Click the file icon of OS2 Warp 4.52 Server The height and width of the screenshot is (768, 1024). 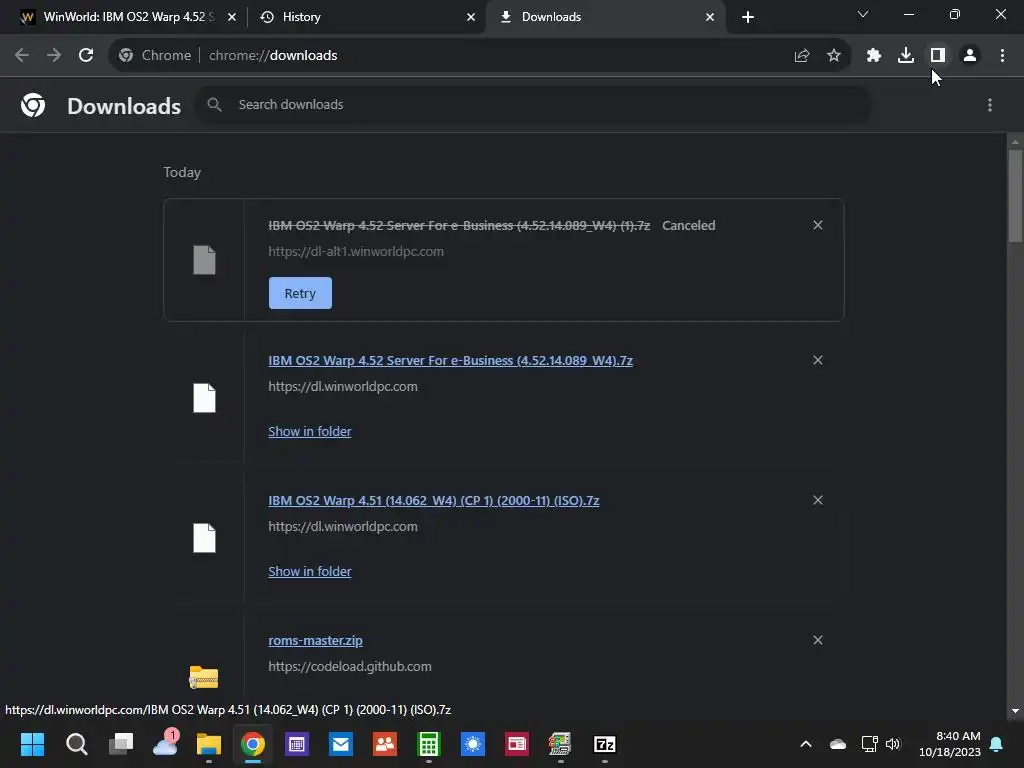204,398
